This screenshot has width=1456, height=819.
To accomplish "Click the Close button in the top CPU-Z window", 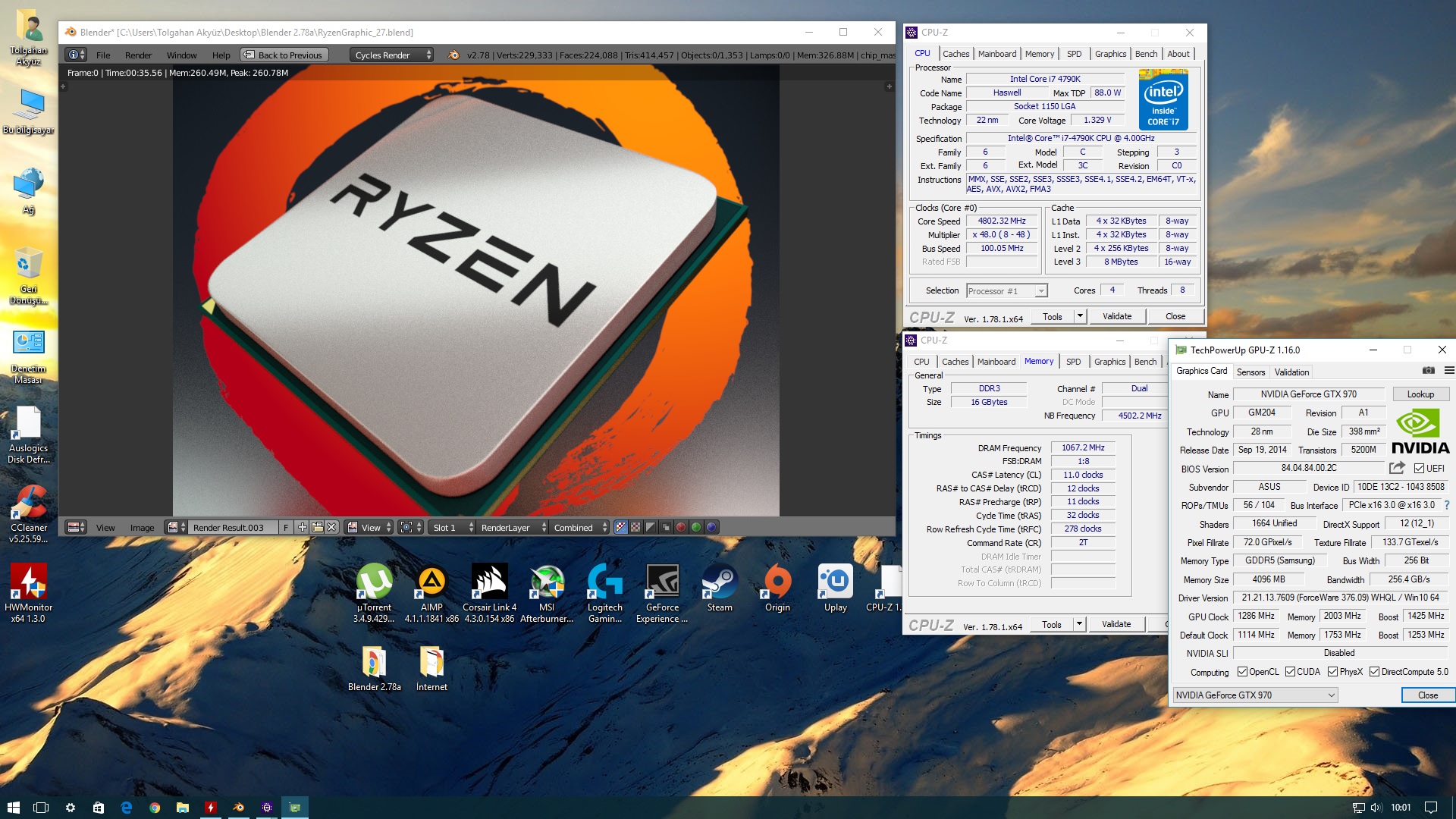I will coord(1175,316).
